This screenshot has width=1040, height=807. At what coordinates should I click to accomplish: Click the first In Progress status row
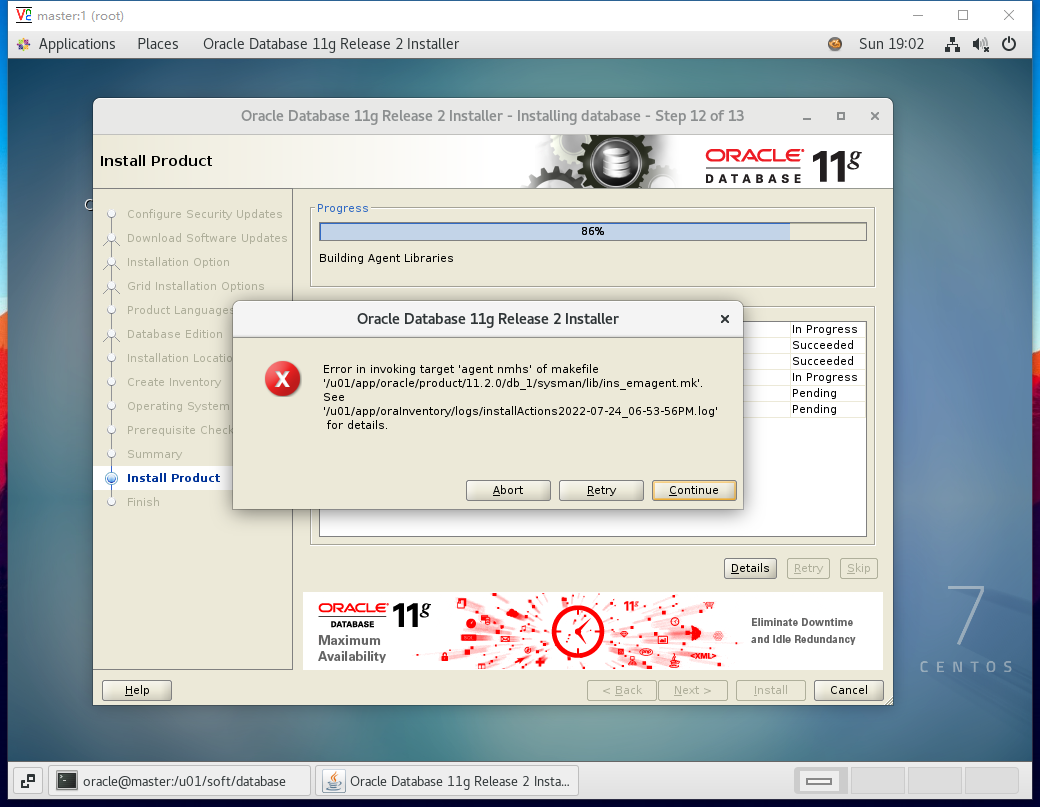click(824, 329)
